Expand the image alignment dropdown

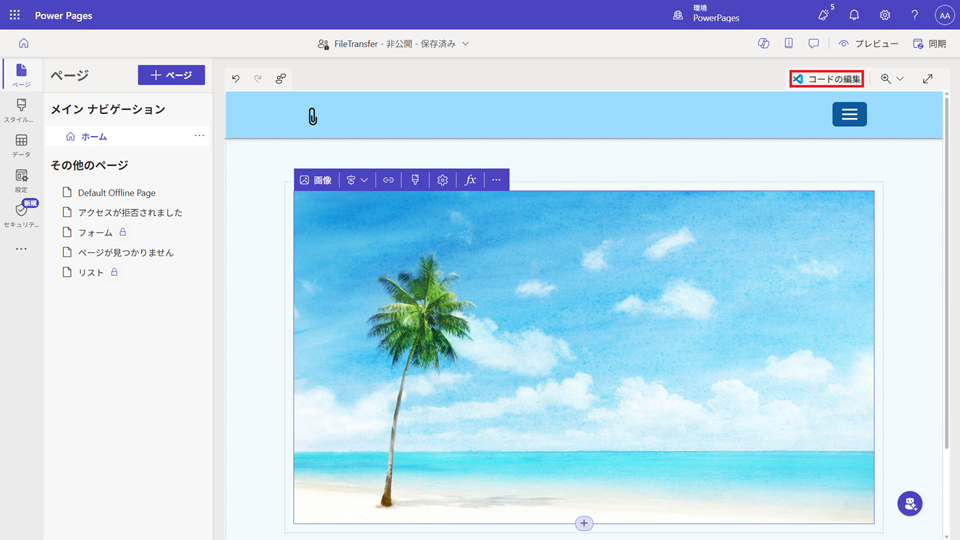point(357,180)
